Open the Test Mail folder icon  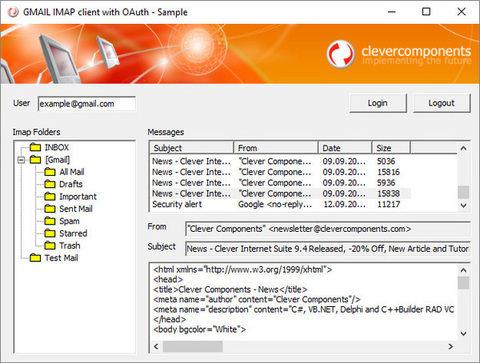pos(35,258)
